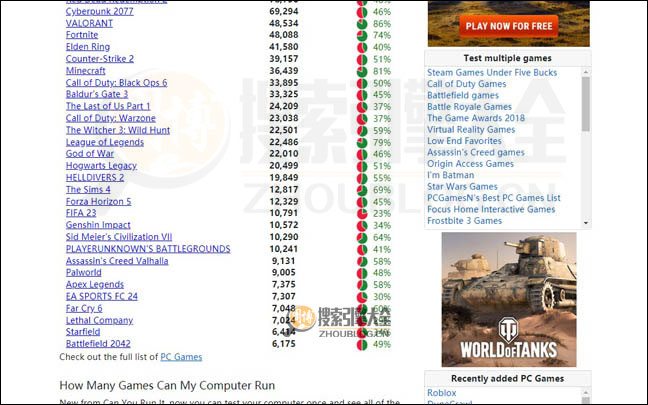This screenshot has height=405, width=648.
Task: Open the Palworld link
Action: (x=83, y=273)
